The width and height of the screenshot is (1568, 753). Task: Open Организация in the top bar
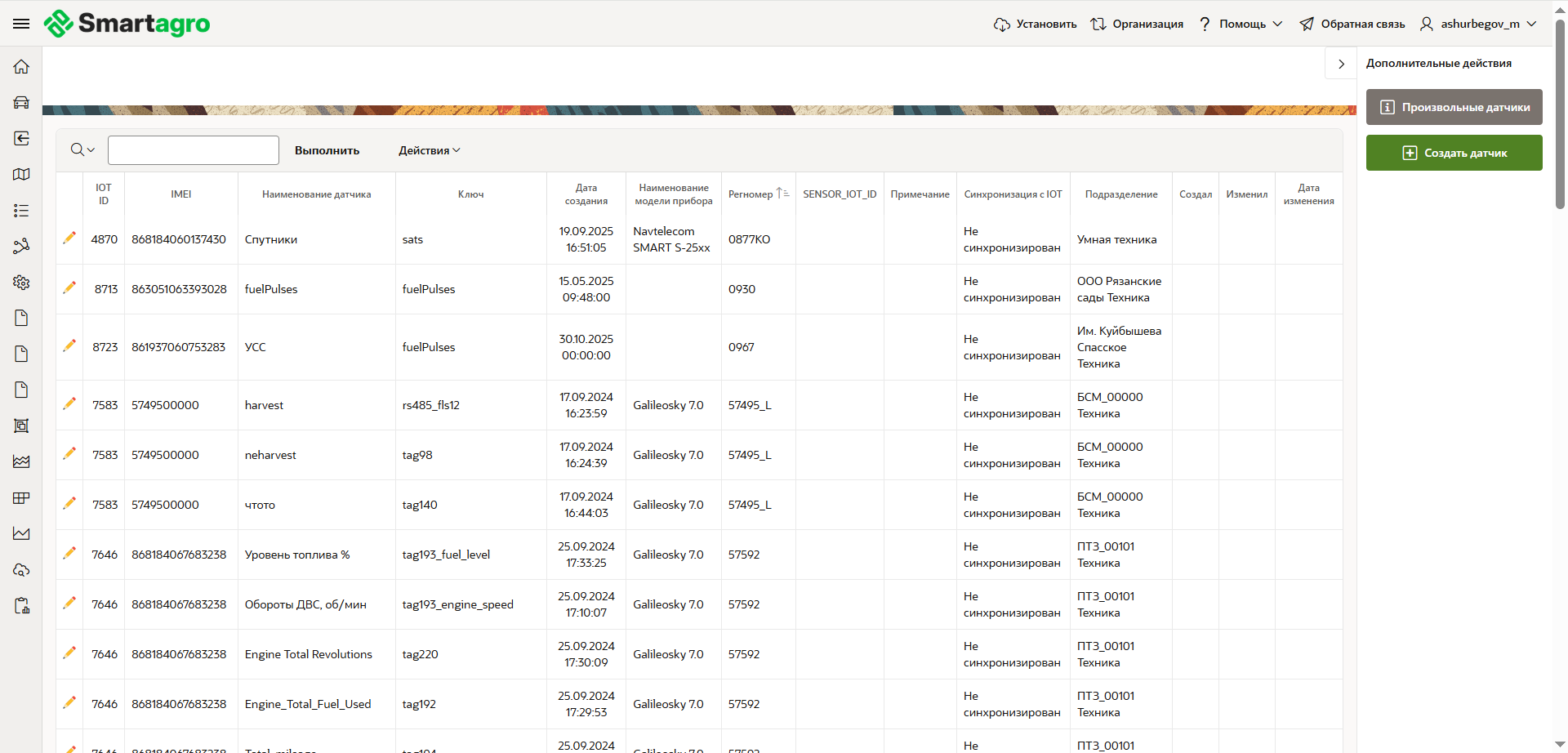pyautogui.click(x=1137, y=24)
